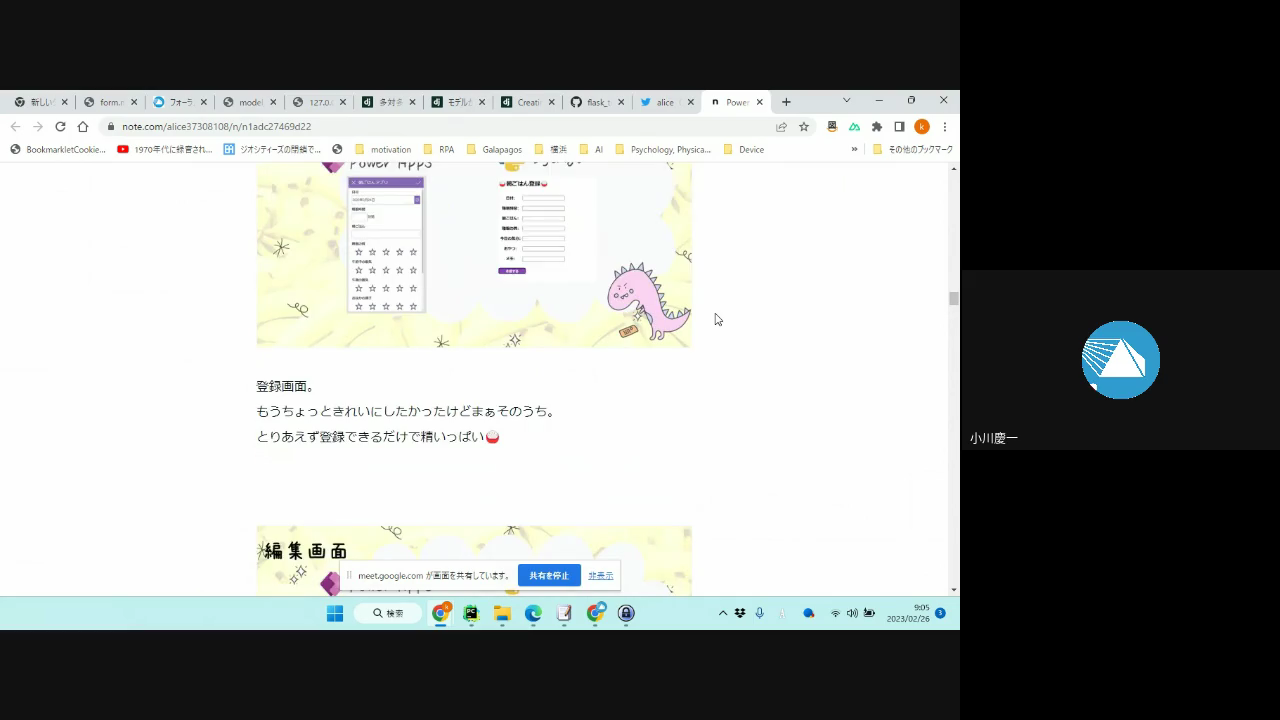
Task: Click the page's vertical scrollbar thumb
Action: pos(954,298)
